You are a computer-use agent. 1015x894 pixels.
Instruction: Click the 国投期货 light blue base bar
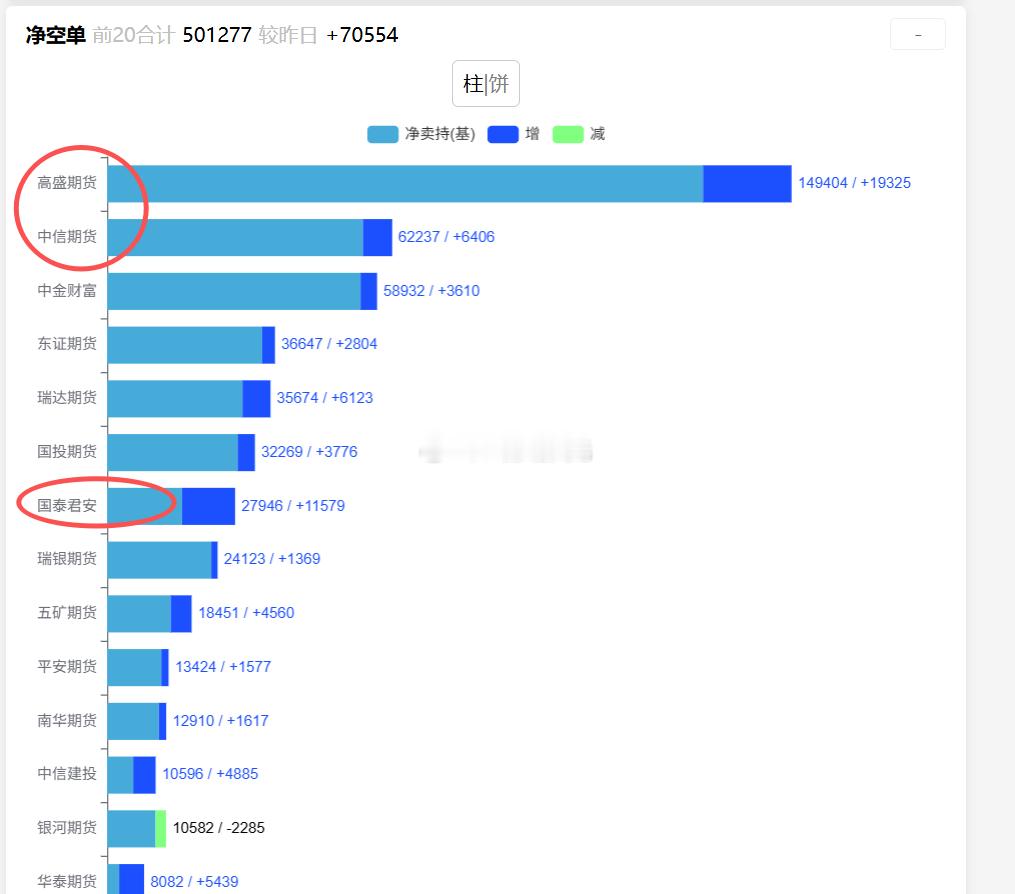point(173,453)
